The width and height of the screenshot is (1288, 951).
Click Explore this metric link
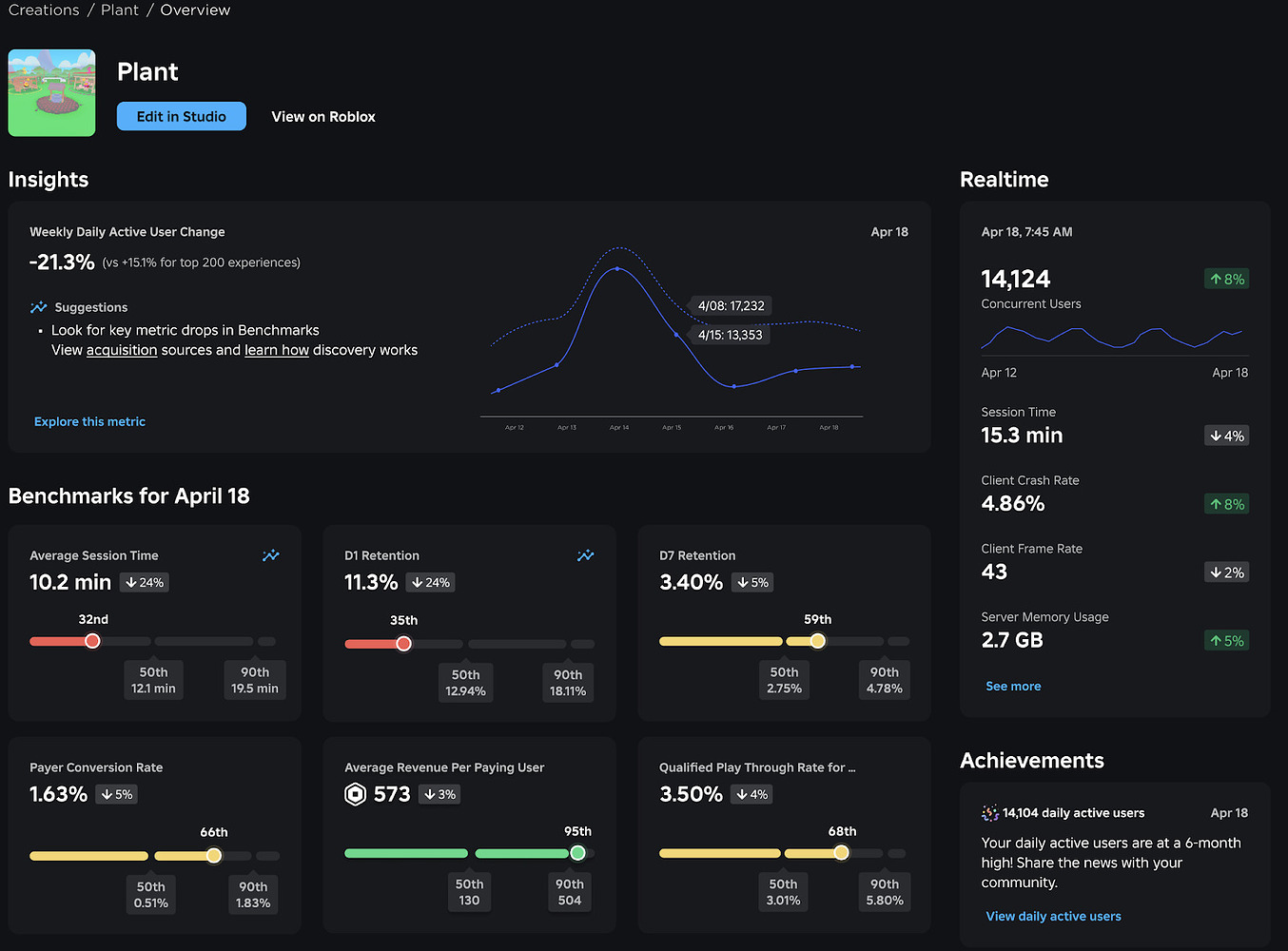coord(89,421)
